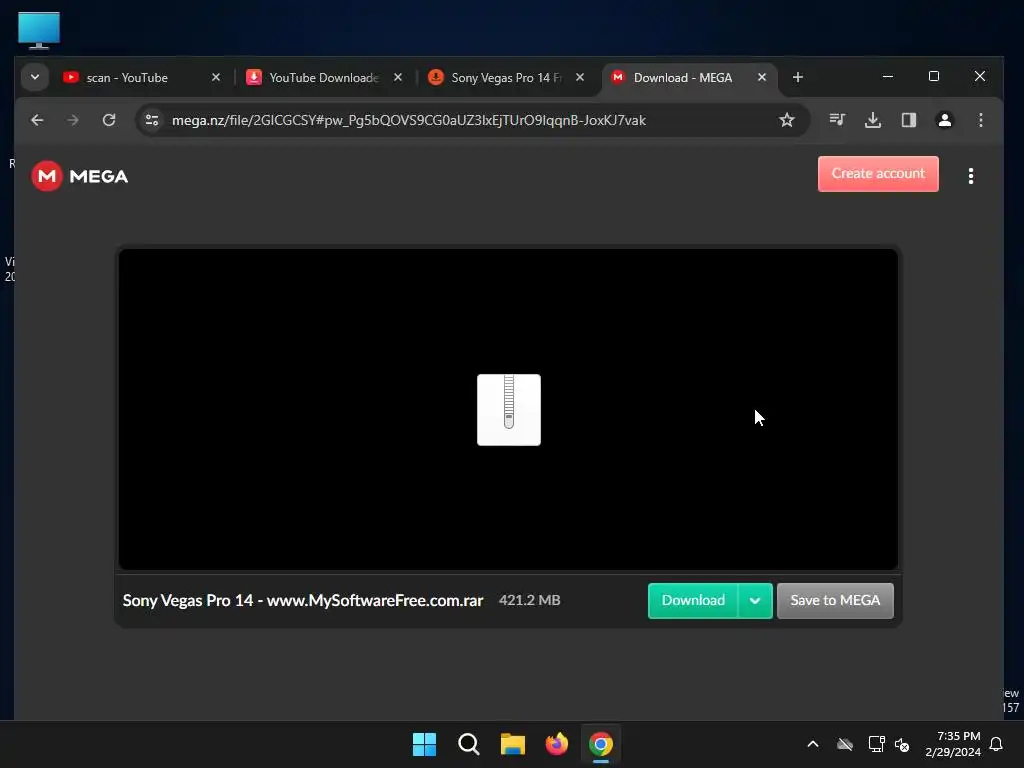
Task: Click the muted volume tray icon
Action: [x=903, y=744]
